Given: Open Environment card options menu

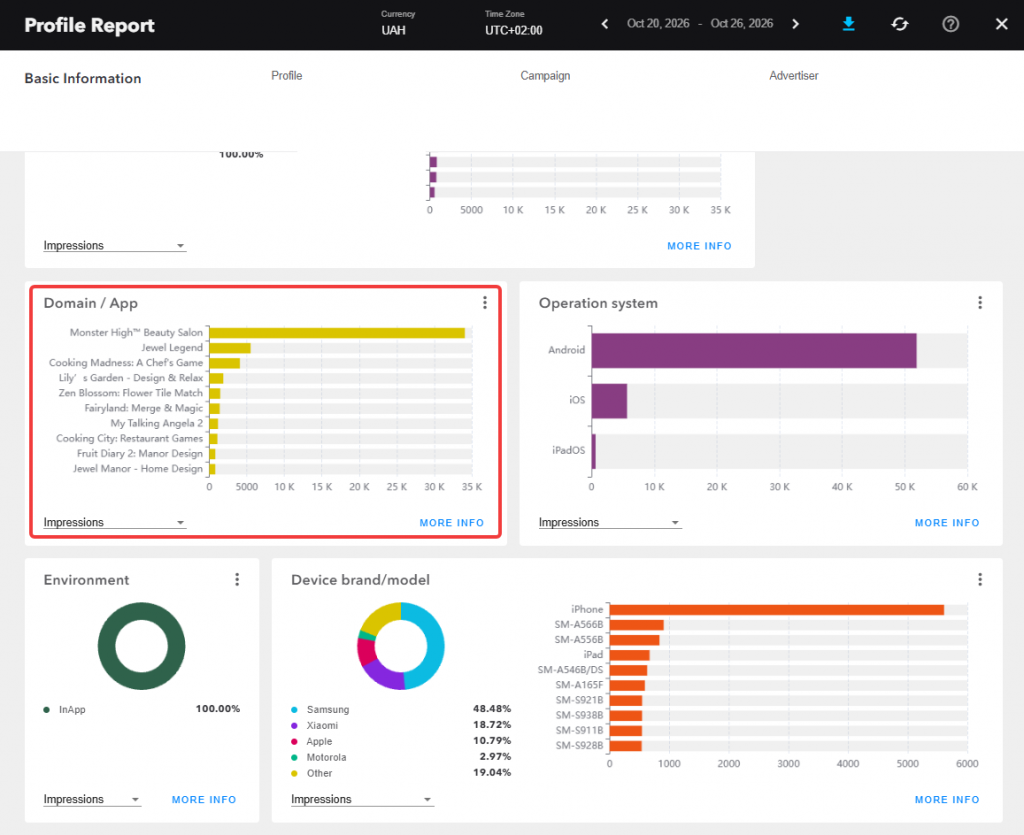Looking at the screenshot, I should click(x=237, y=579).
